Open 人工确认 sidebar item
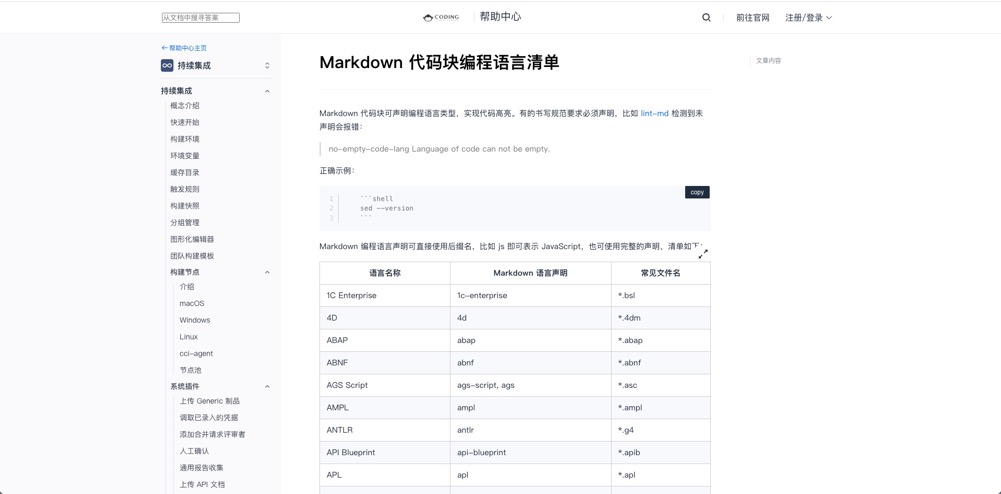The height and width of the screenshot is (494, 1001). tap(194, 451)
